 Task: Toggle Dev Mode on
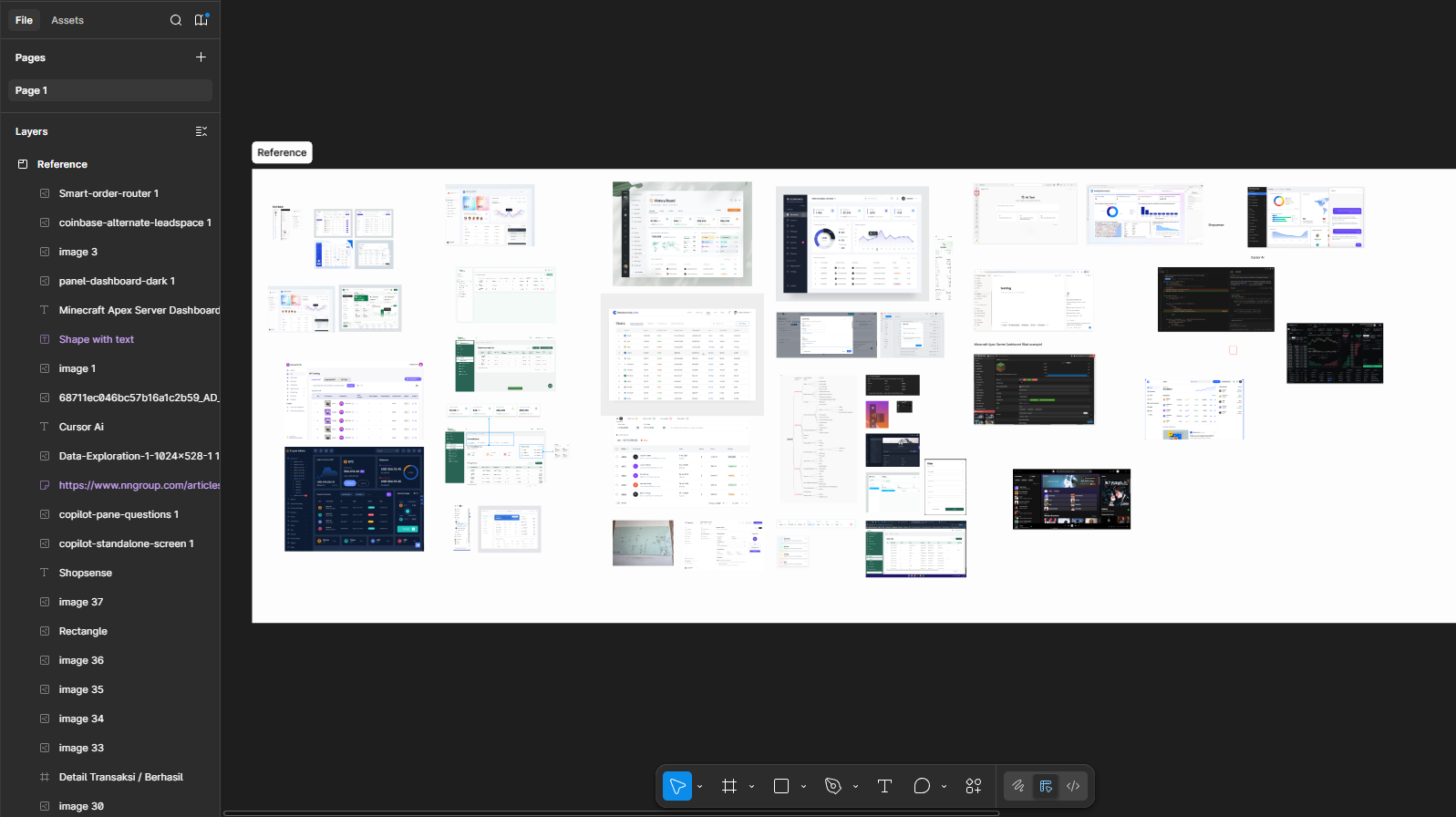[x=1073, y=786]
